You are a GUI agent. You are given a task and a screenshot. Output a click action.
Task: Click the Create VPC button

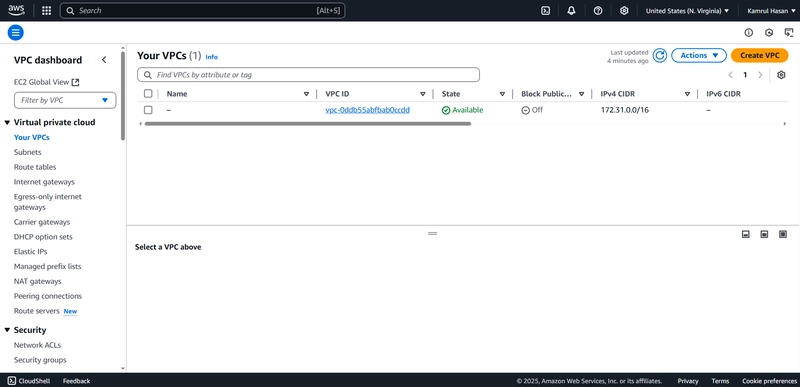pyautogui.click(x=760, y=56)
